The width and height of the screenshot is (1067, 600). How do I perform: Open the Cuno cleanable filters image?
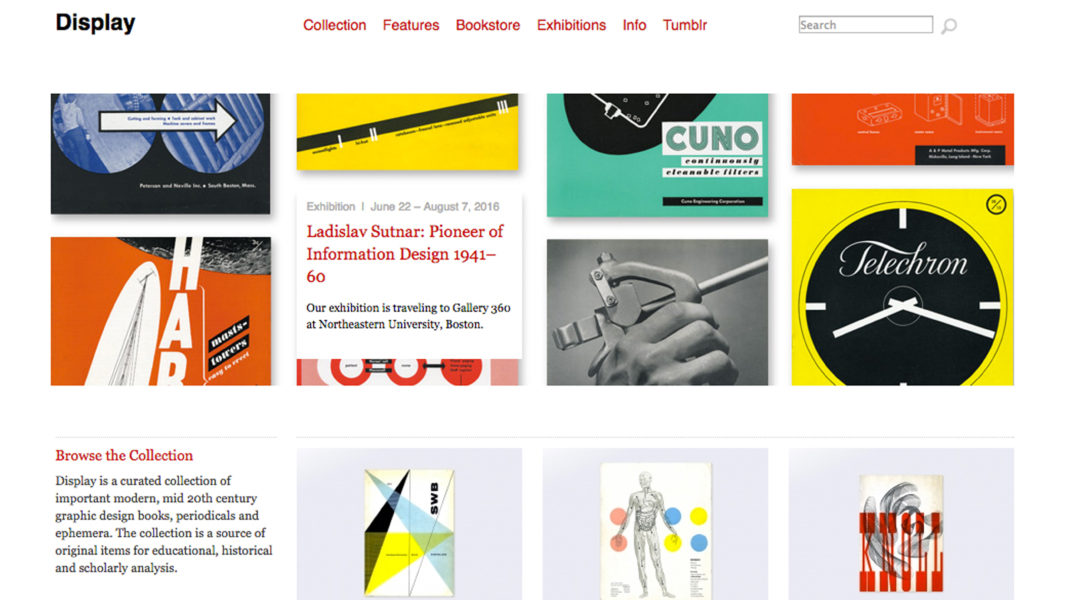pyautogui.click(x=657, y=155)
